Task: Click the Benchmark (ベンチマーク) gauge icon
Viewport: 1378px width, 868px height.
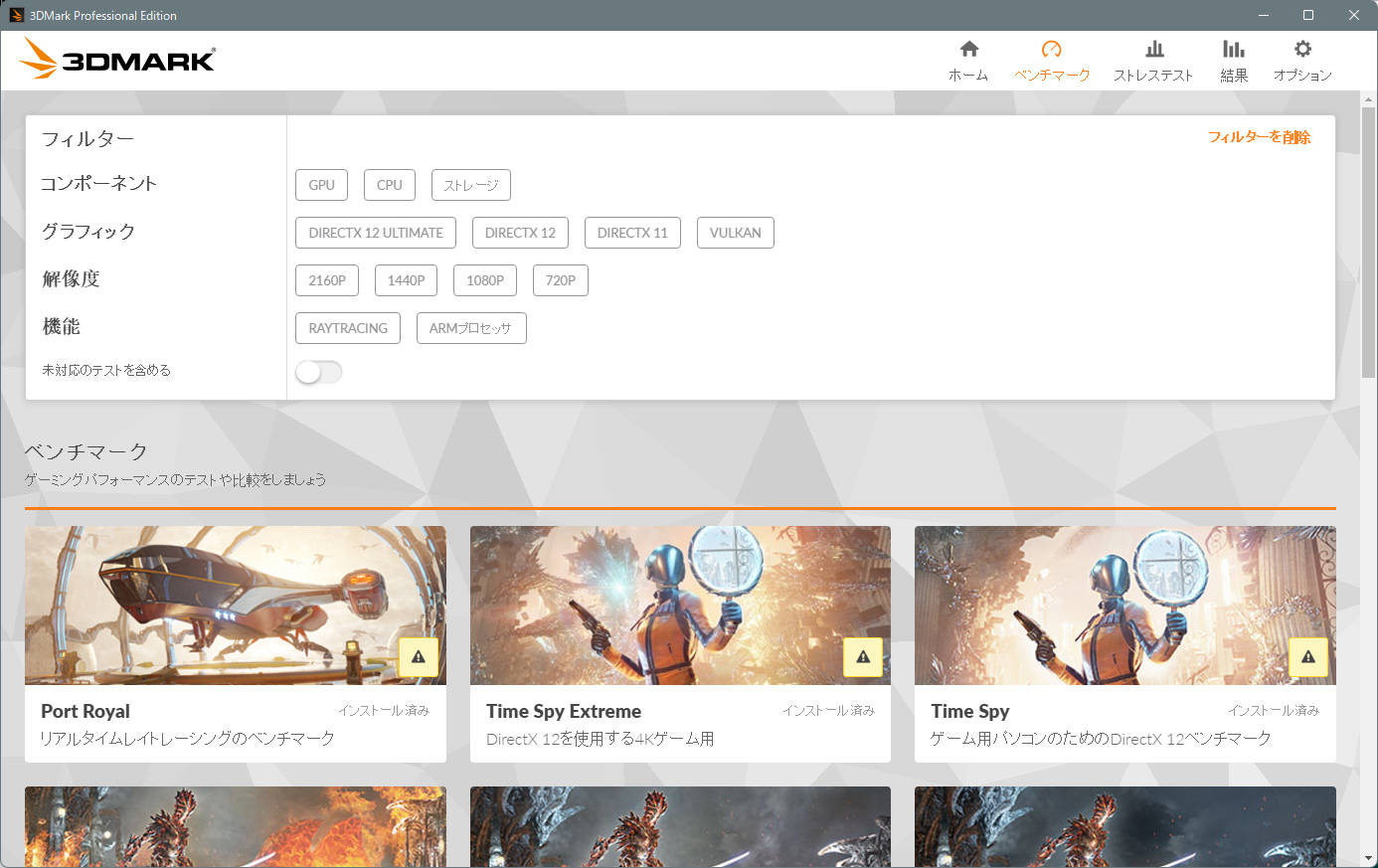Action: click(x=1052, y=49)
